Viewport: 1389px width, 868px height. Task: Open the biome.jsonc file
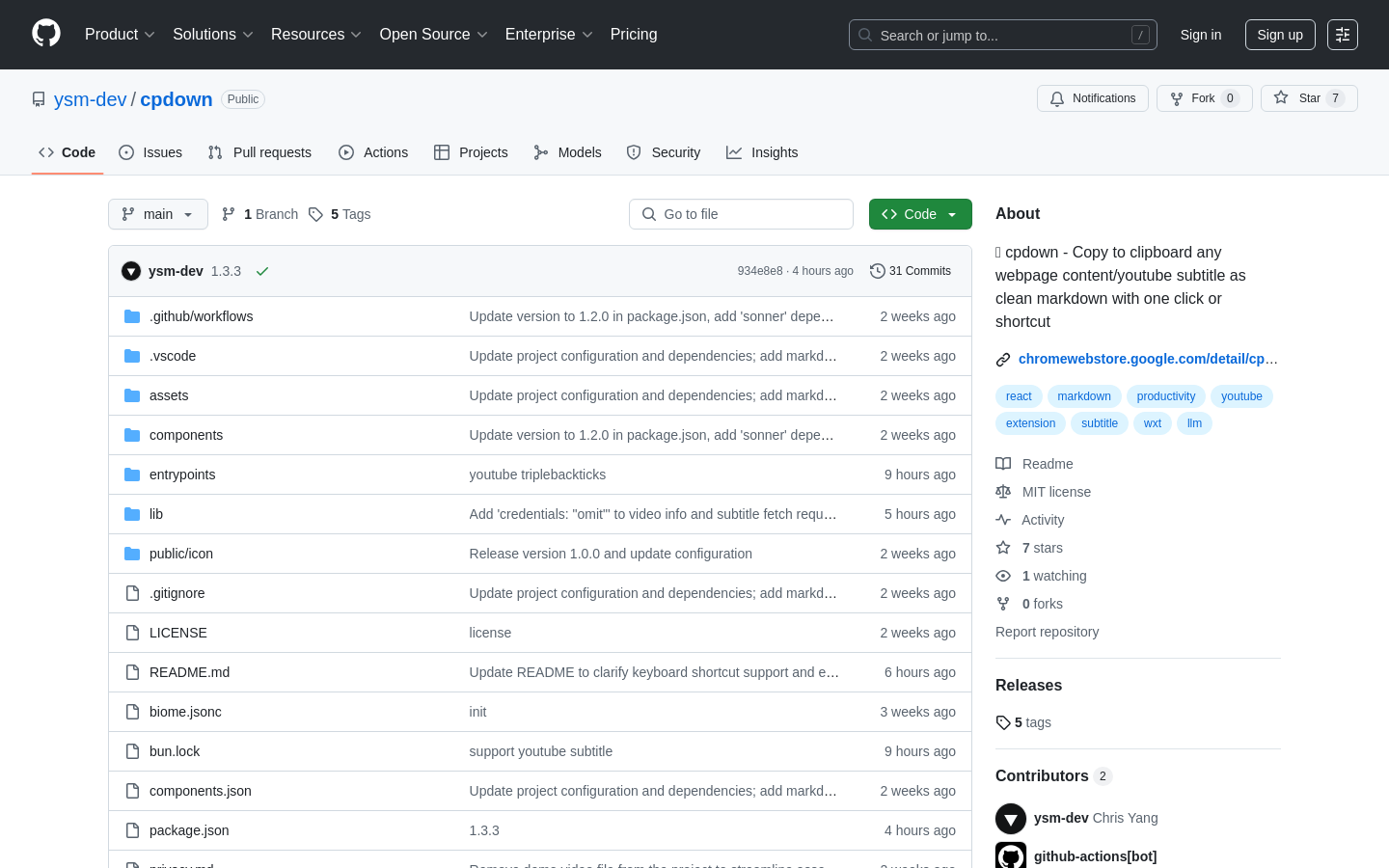tap(185, 712)
